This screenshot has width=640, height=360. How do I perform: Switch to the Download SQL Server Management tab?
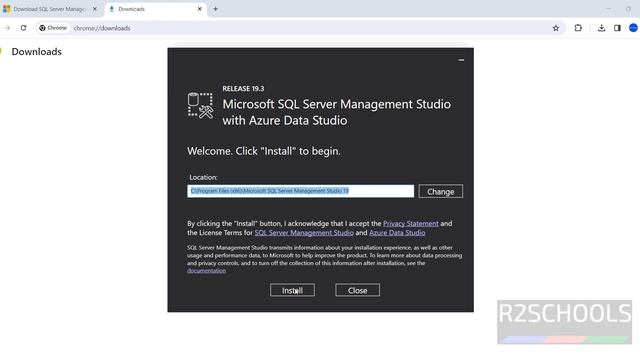(49, 9)
